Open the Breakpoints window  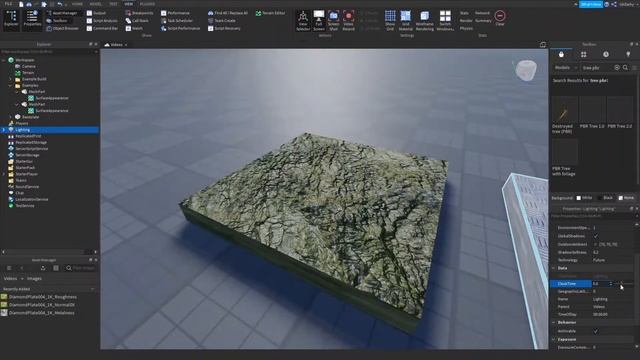[x=139, y=13]
